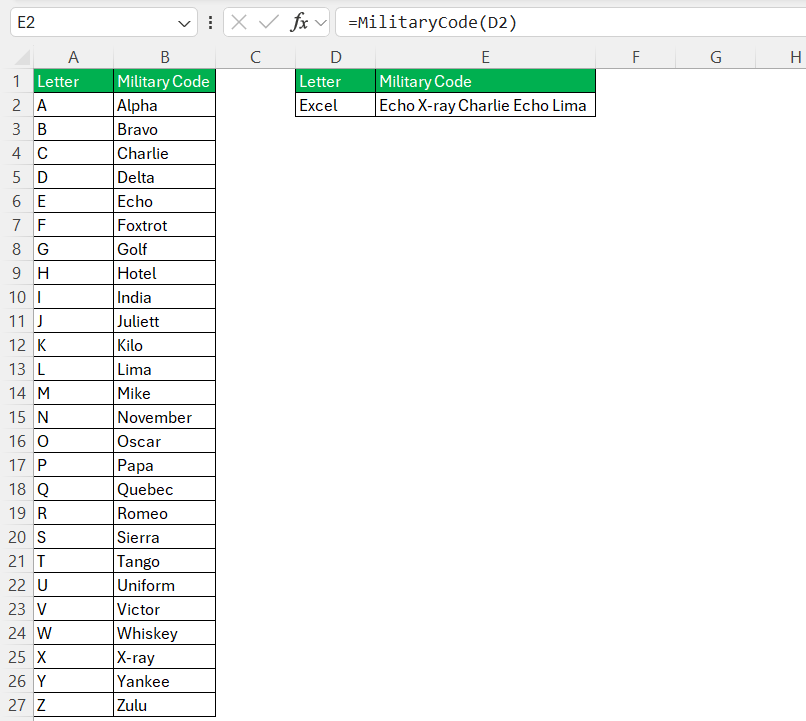Select the Uniform cell
This screenshot has width=806, height=721.
click(164, 585)
